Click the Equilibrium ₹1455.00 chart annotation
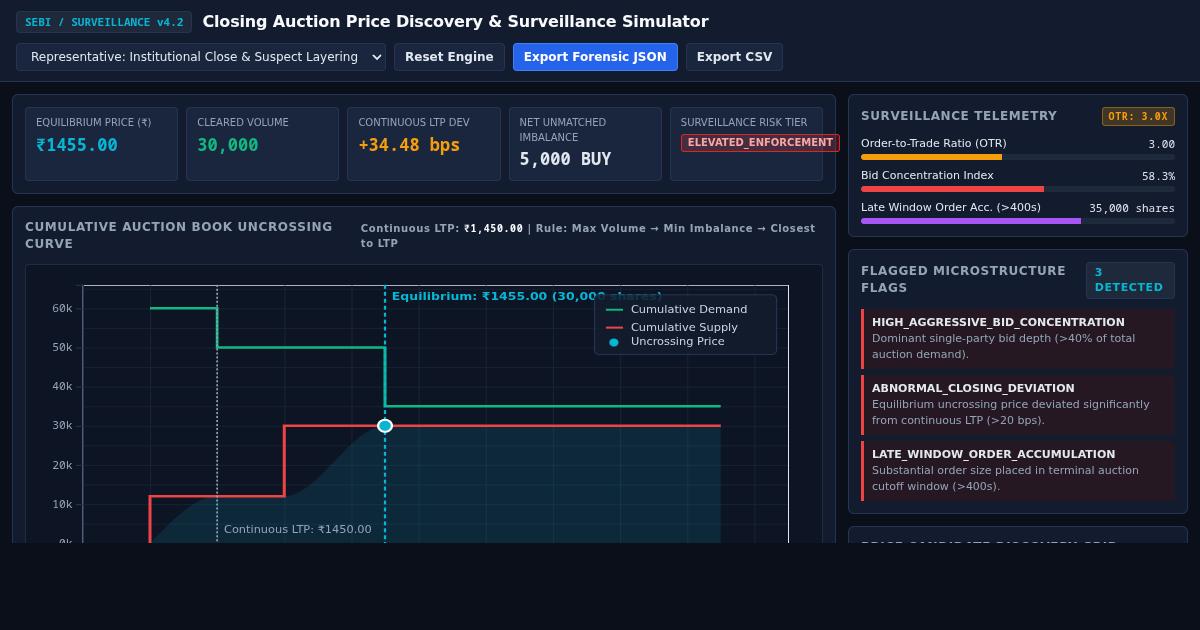1200x630 pixels. [x=526, y=296]
